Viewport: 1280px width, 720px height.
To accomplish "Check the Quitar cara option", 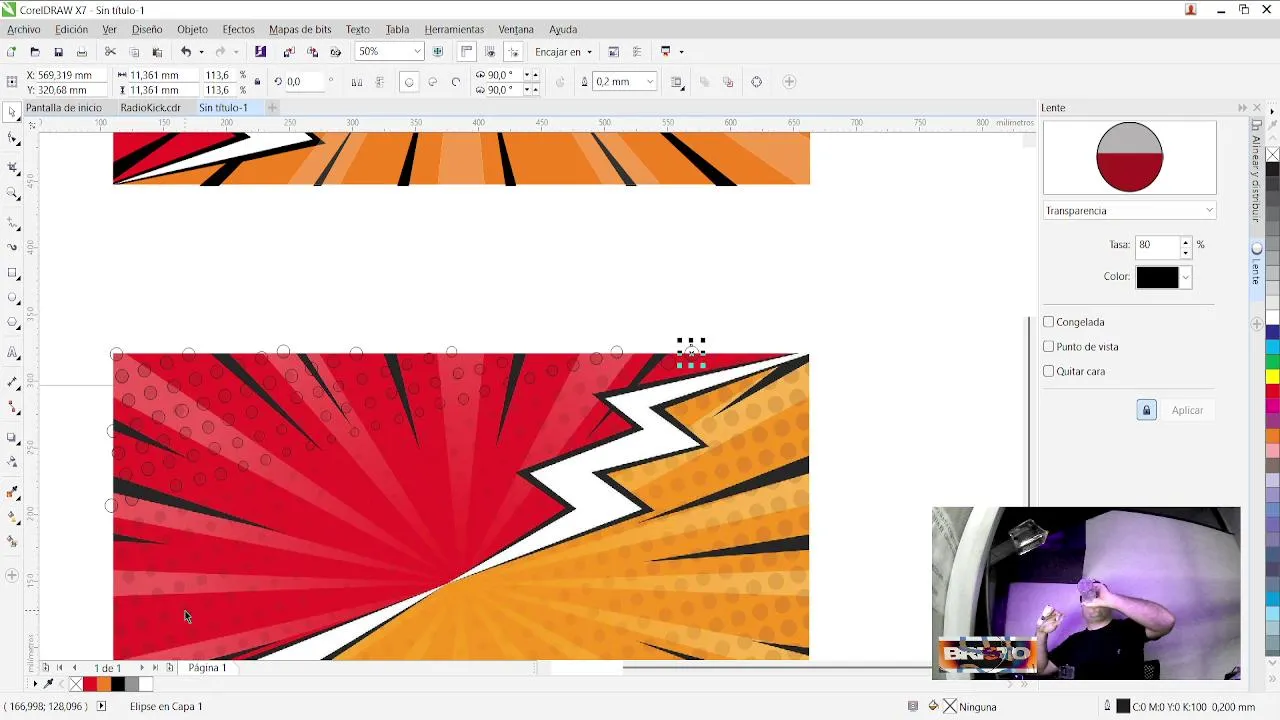I will (1049, 371).
